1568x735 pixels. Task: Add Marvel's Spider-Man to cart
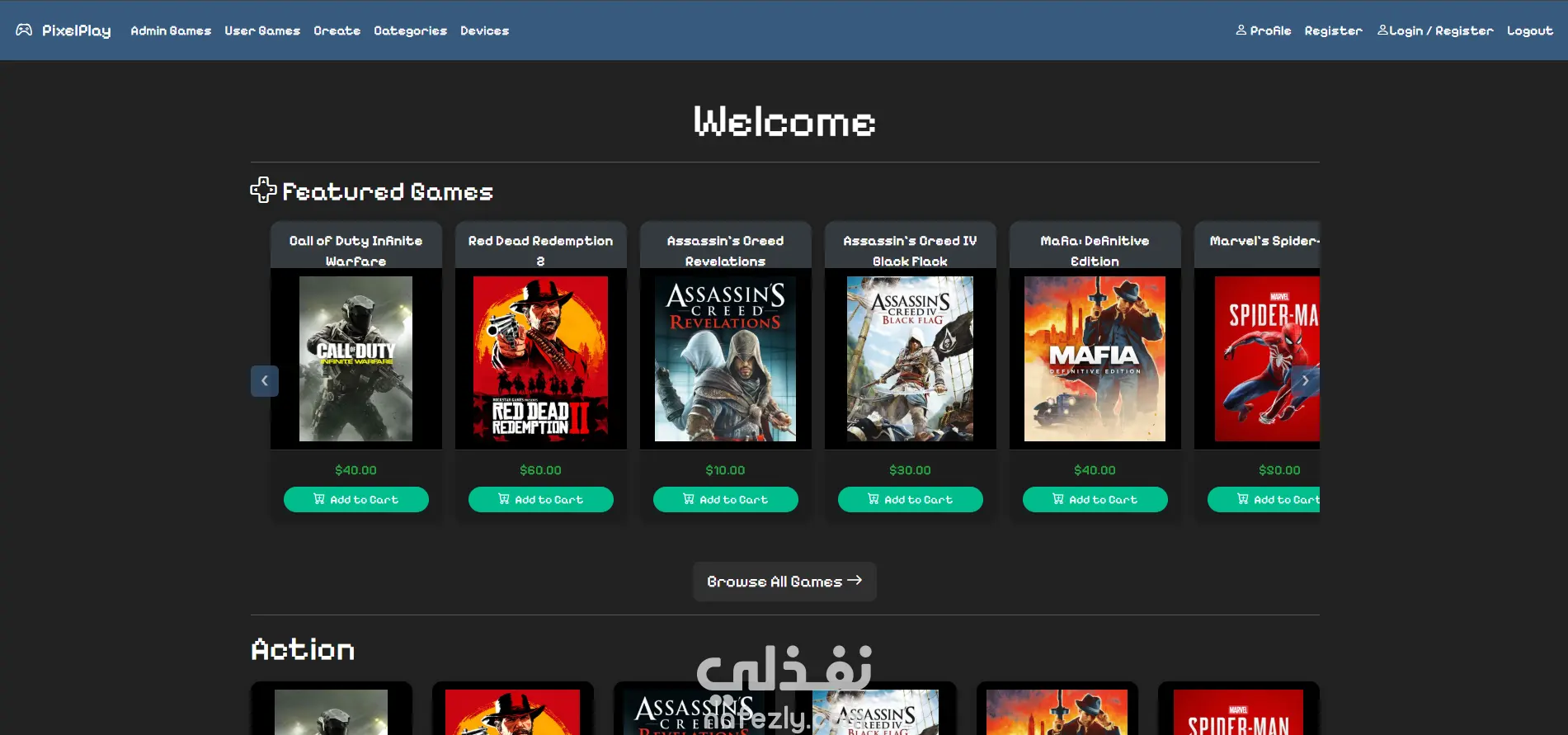pos(1264,500)
